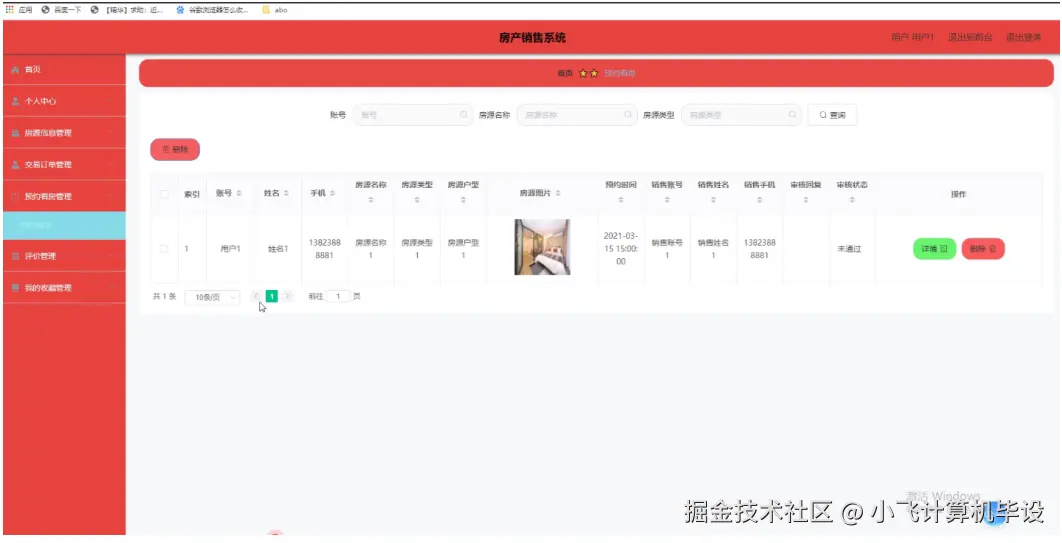Expand the 我的收藏管理 menu chevron
Image resolution: width=1062 pixels, height=543 pixels.
click(x=112, y=288)
